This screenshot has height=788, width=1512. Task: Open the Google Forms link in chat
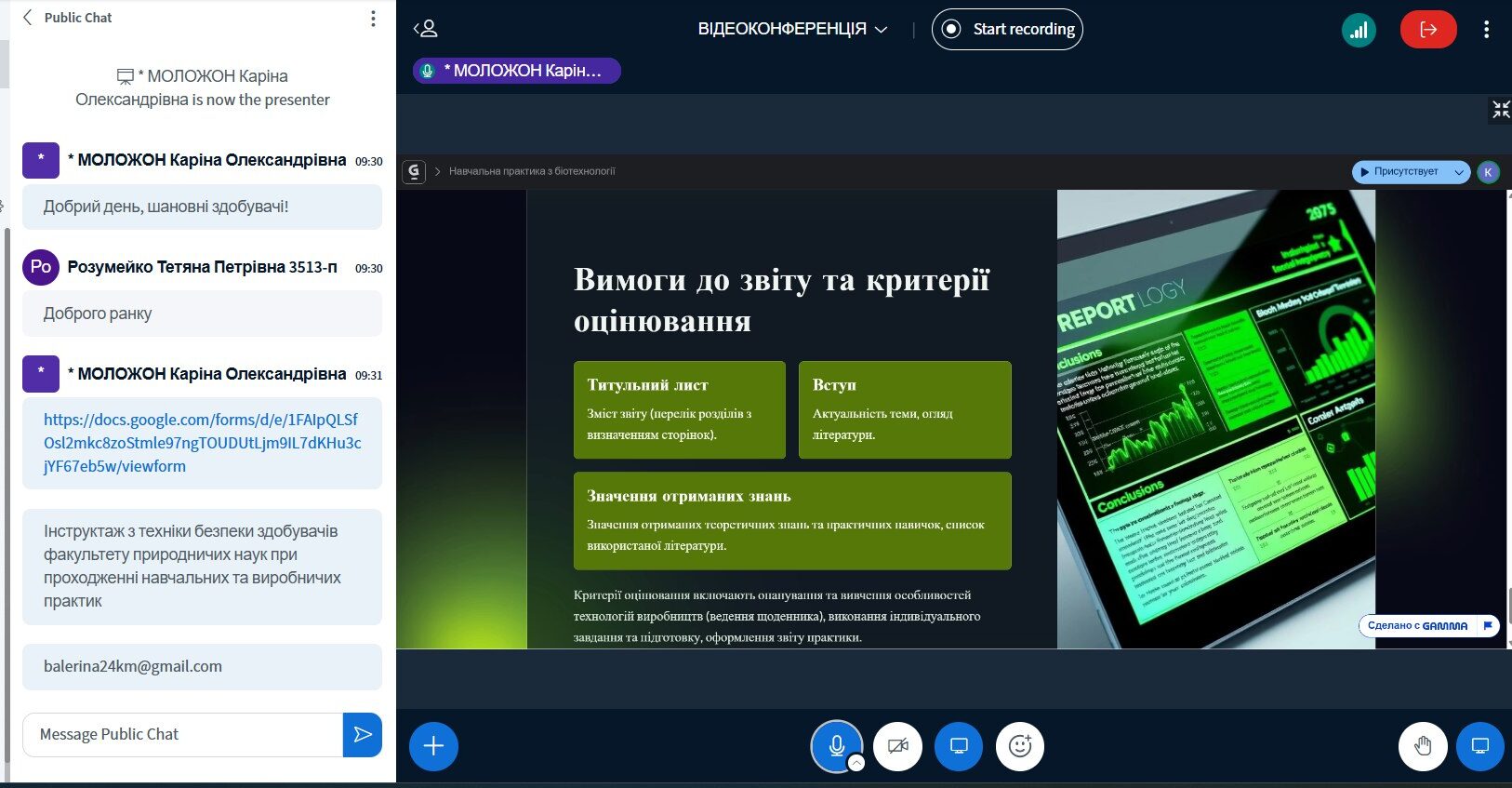click(x=202, y=443)
